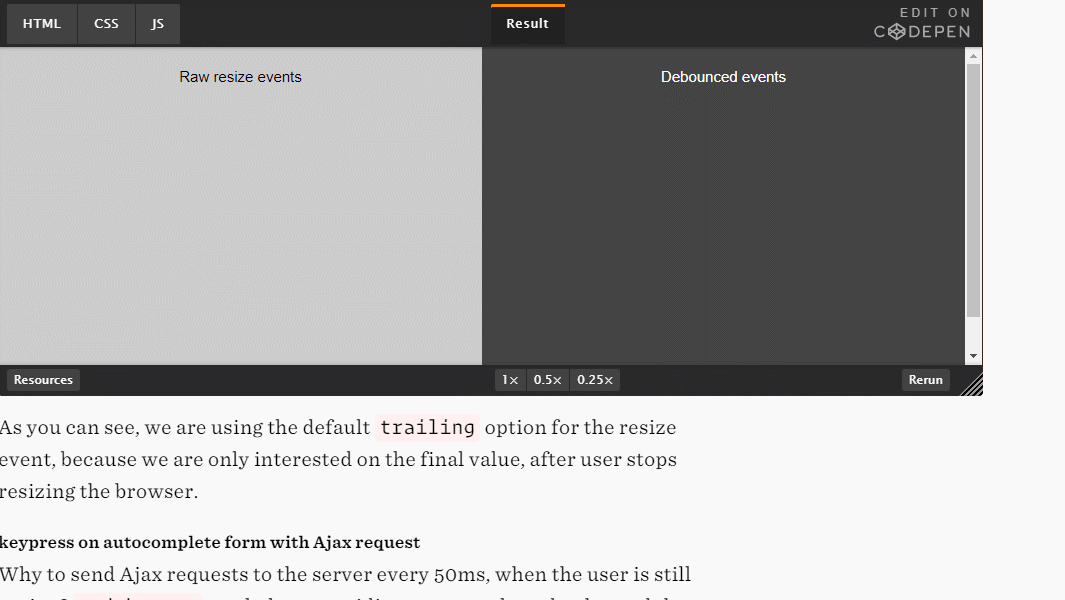Show the JS code tab
The height and width of the screenshot is (600, 1065).
coord(158,24)
